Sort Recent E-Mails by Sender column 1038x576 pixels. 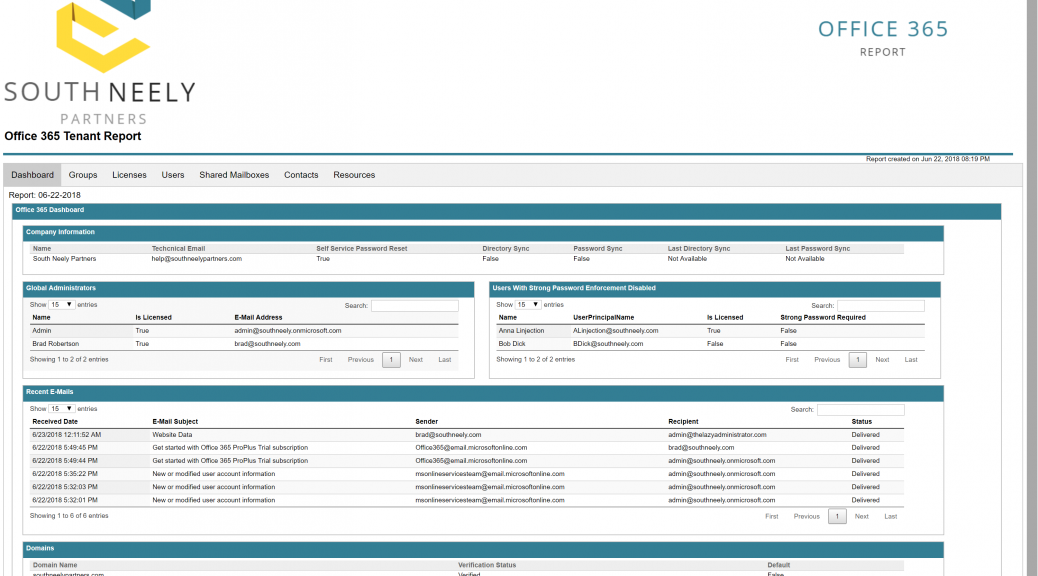click(x=427, y=422)
